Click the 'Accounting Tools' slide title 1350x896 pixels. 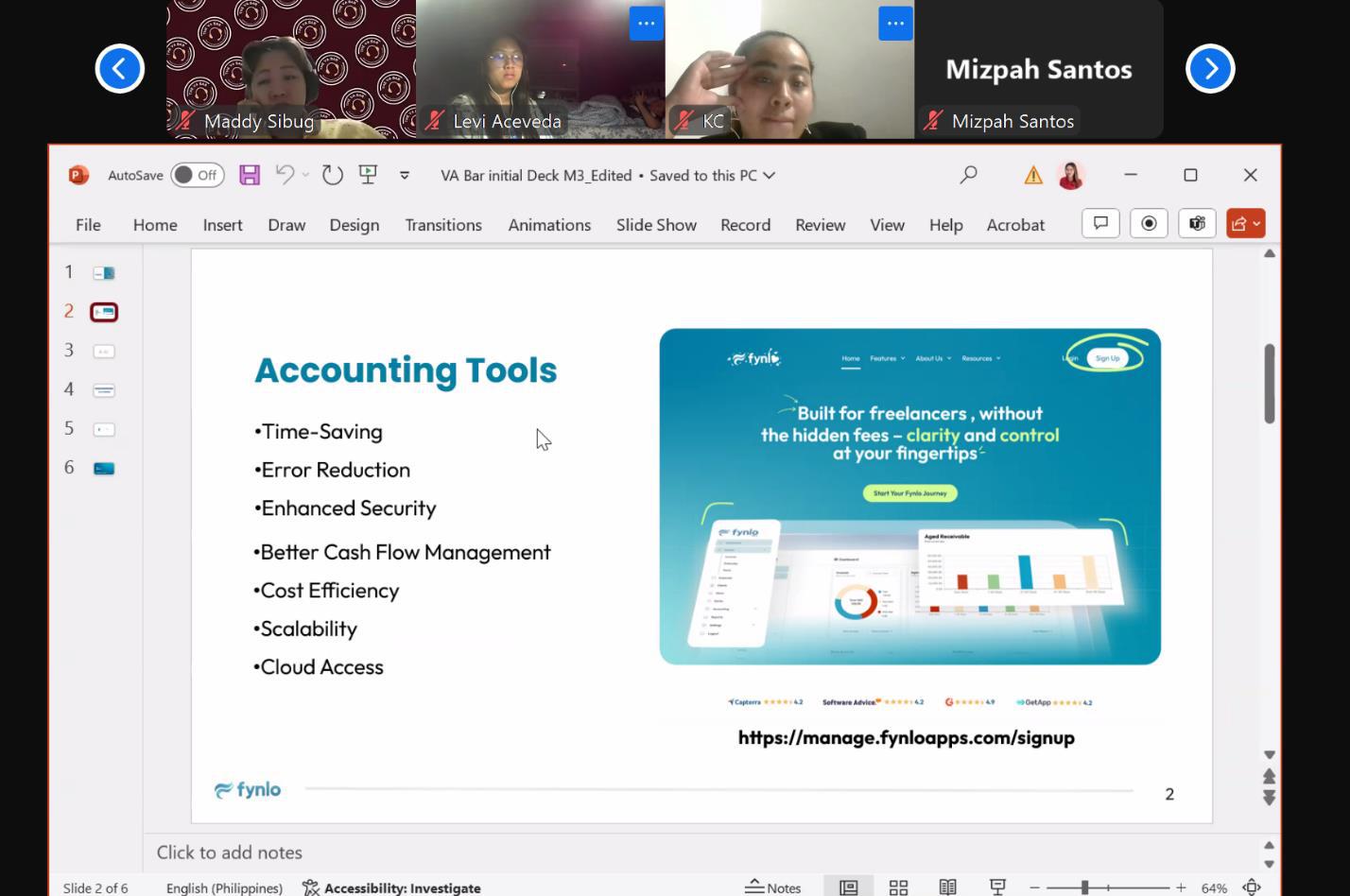pos(406,370)
